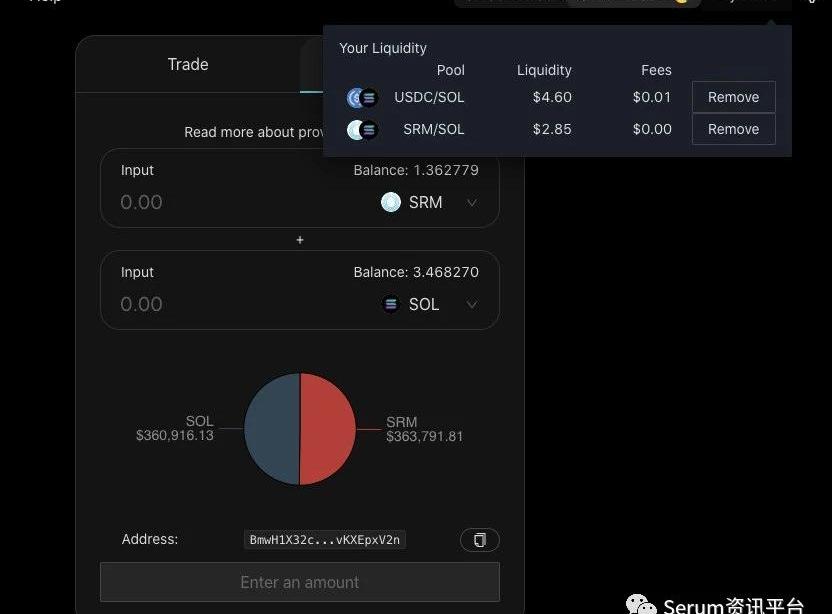The height and width of the screenshot is (614, 832).
Task: Click the SRM pool value $363,791.81
Action: (424, 437)
